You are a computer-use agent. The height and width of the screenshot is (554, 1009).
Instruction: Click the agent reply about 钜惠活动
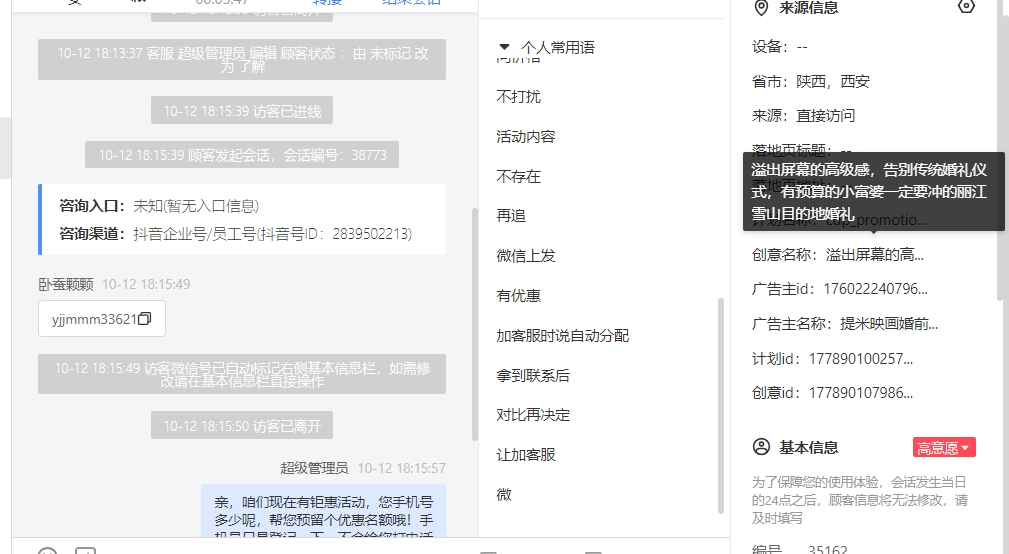[x=324, y=513]
